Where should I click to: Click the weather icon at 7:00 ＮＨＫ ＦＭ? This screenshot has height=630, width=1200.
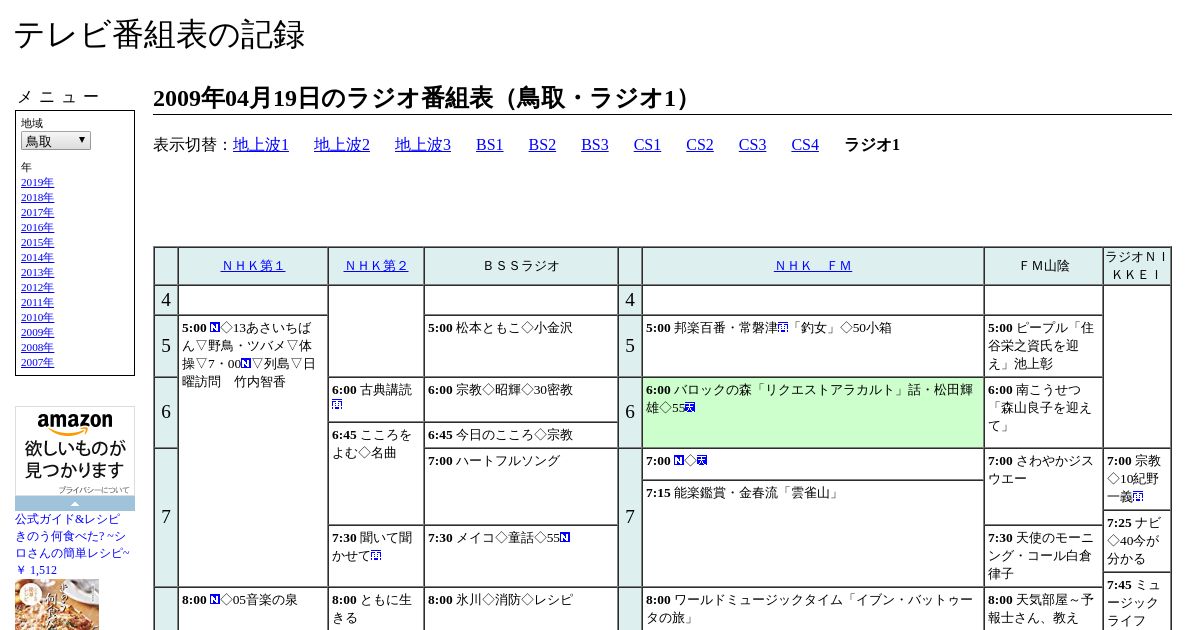click(702, 461)
